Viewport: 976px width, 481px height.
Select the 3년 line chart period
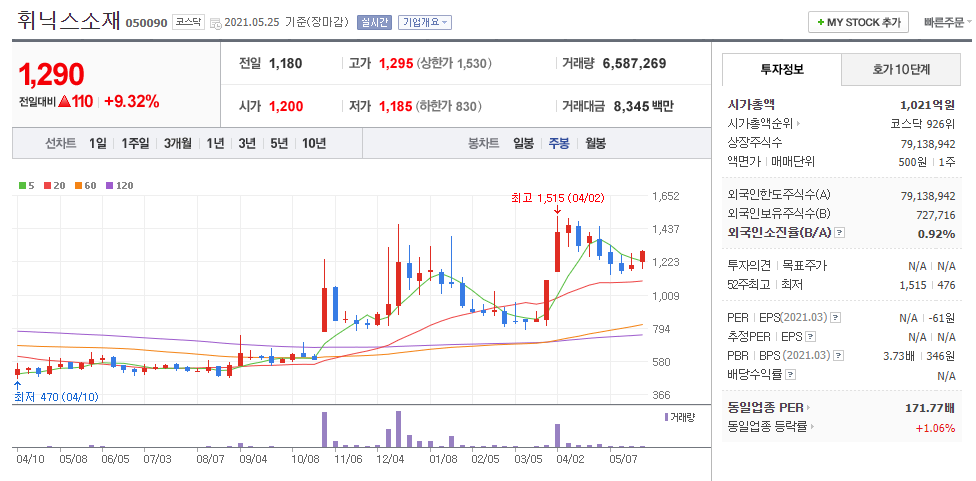click(x=247, y=144)
